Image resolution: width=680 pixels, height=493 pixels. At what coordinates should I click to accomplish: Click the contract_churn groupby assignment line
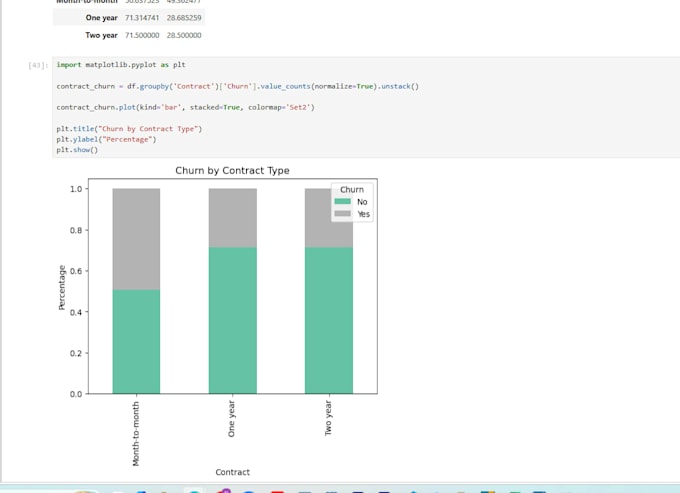(x=238, y=86)
